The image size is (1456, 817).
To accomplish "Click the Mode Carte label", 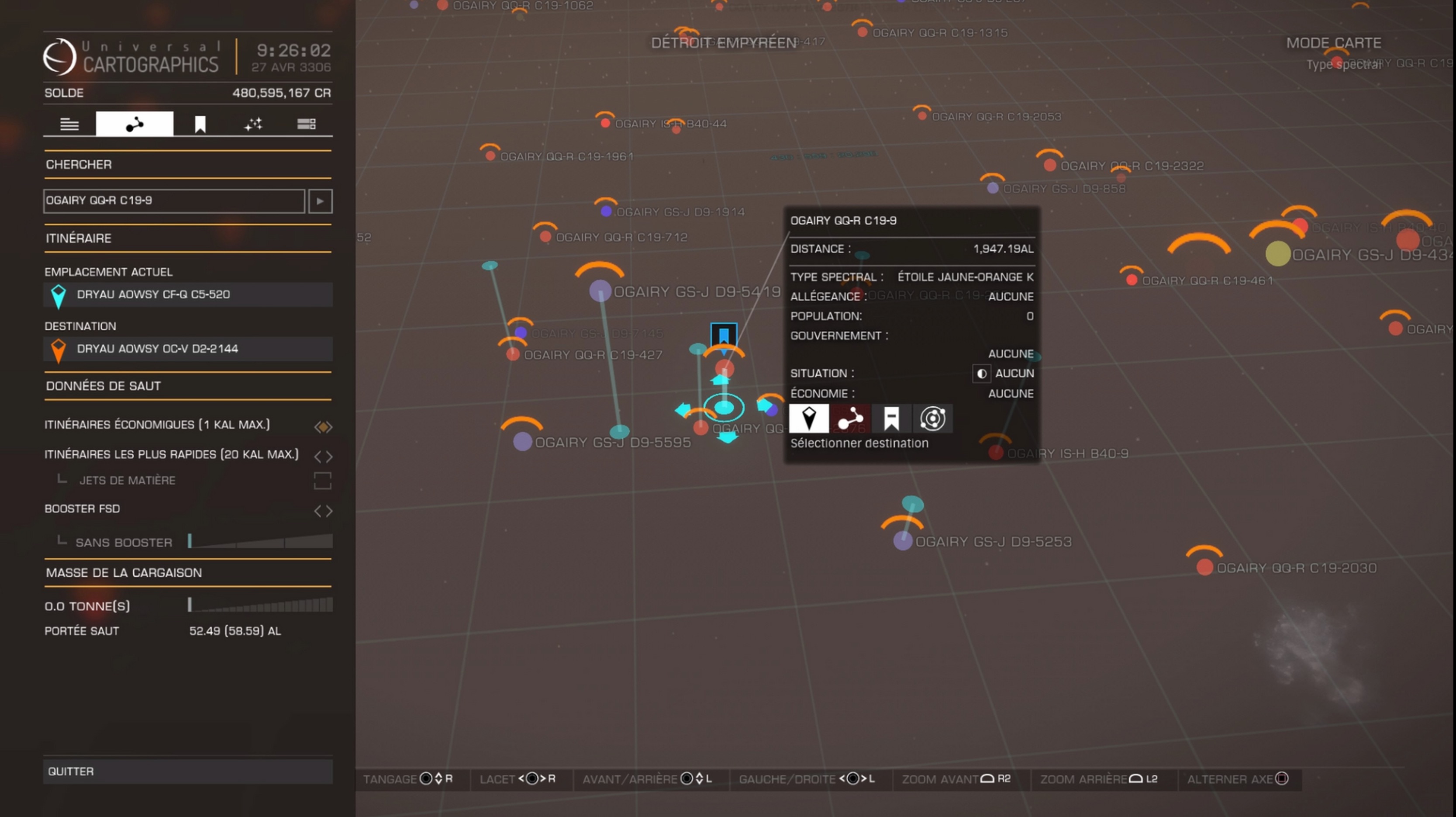I will point(1333,43).
